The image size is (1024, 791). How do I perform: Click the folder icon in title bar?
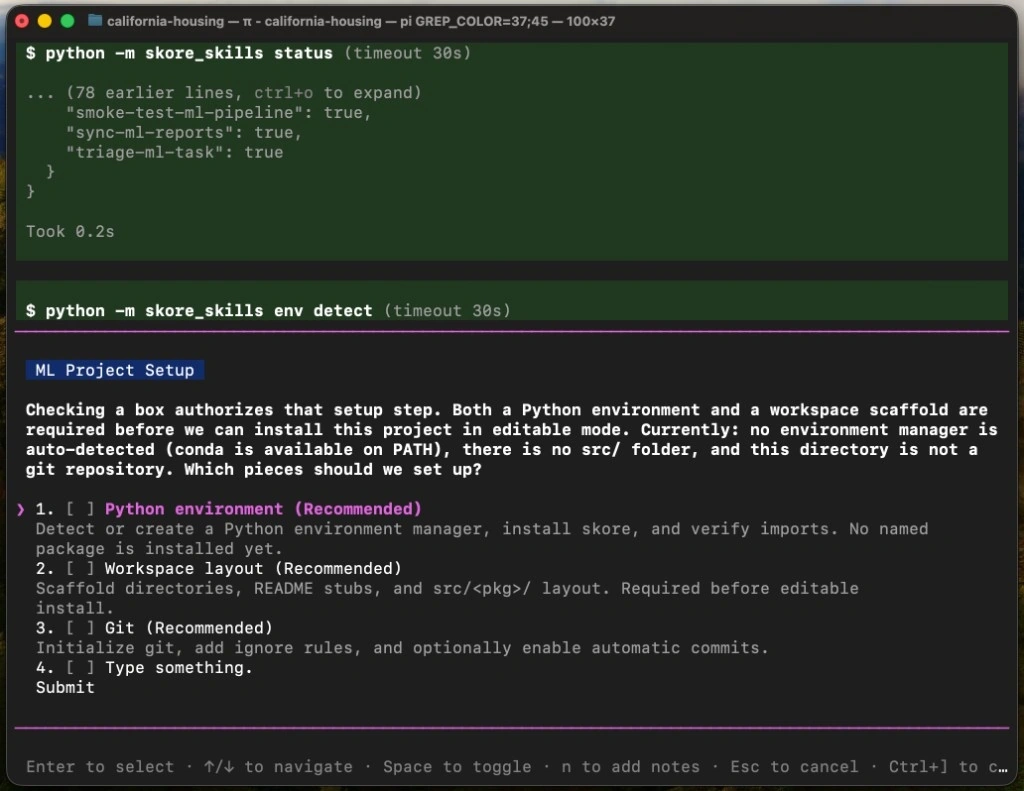click(x=95, y=21)
